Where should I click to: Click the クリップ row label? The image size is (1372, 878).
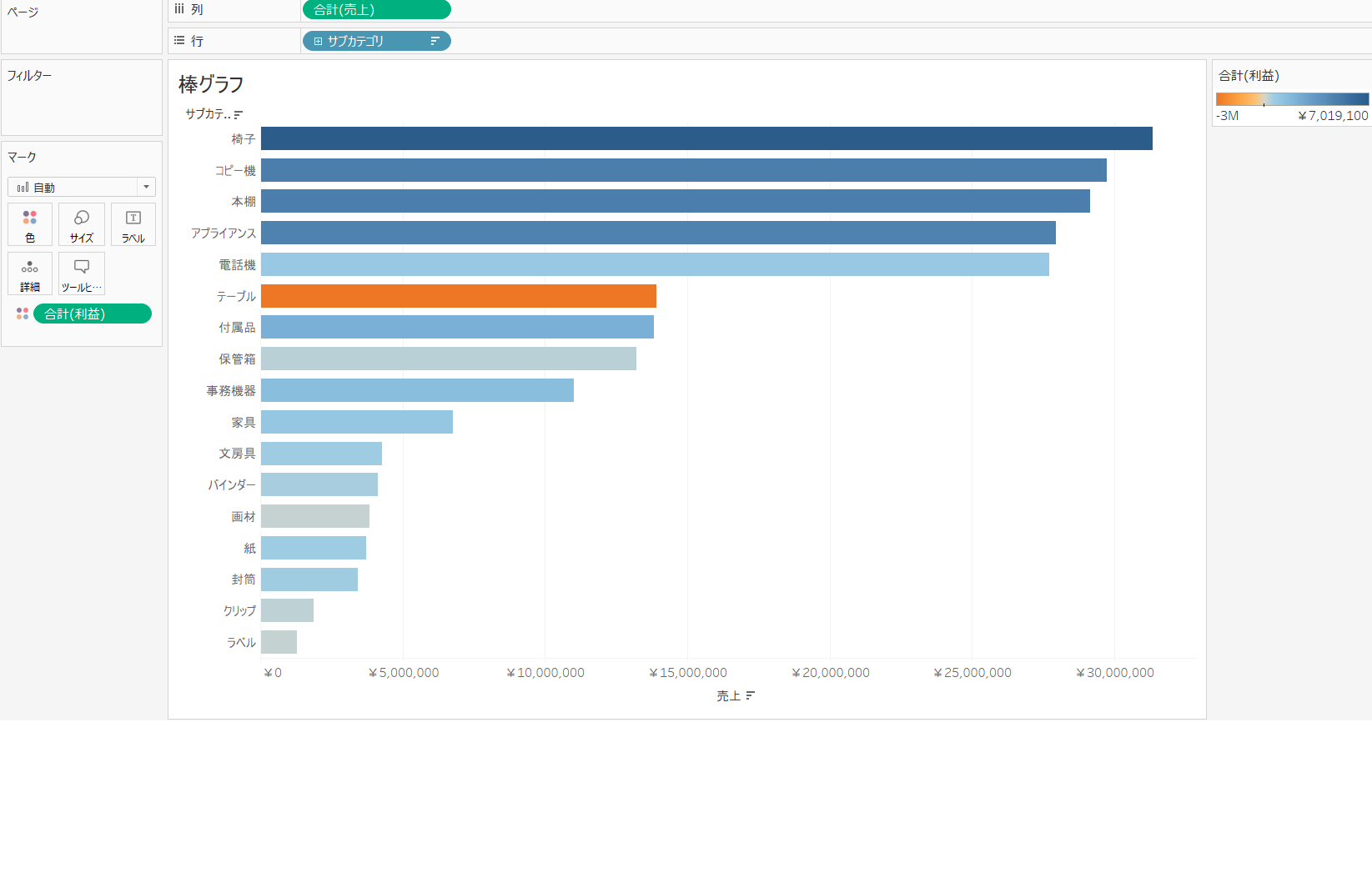239,611
